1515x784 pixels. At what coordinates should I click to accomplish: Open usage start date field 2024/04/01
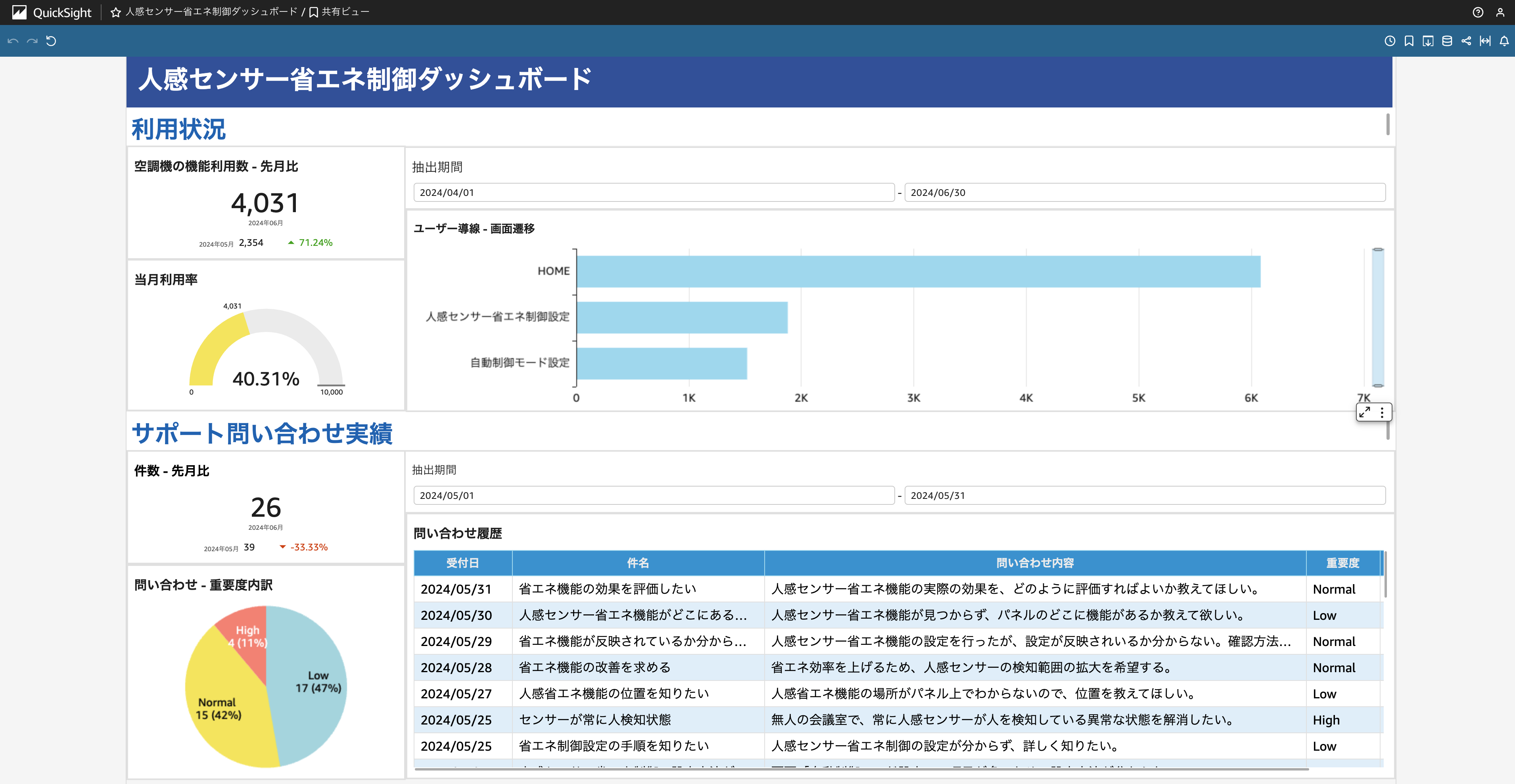pyautogui.click(x=654, y=192)
